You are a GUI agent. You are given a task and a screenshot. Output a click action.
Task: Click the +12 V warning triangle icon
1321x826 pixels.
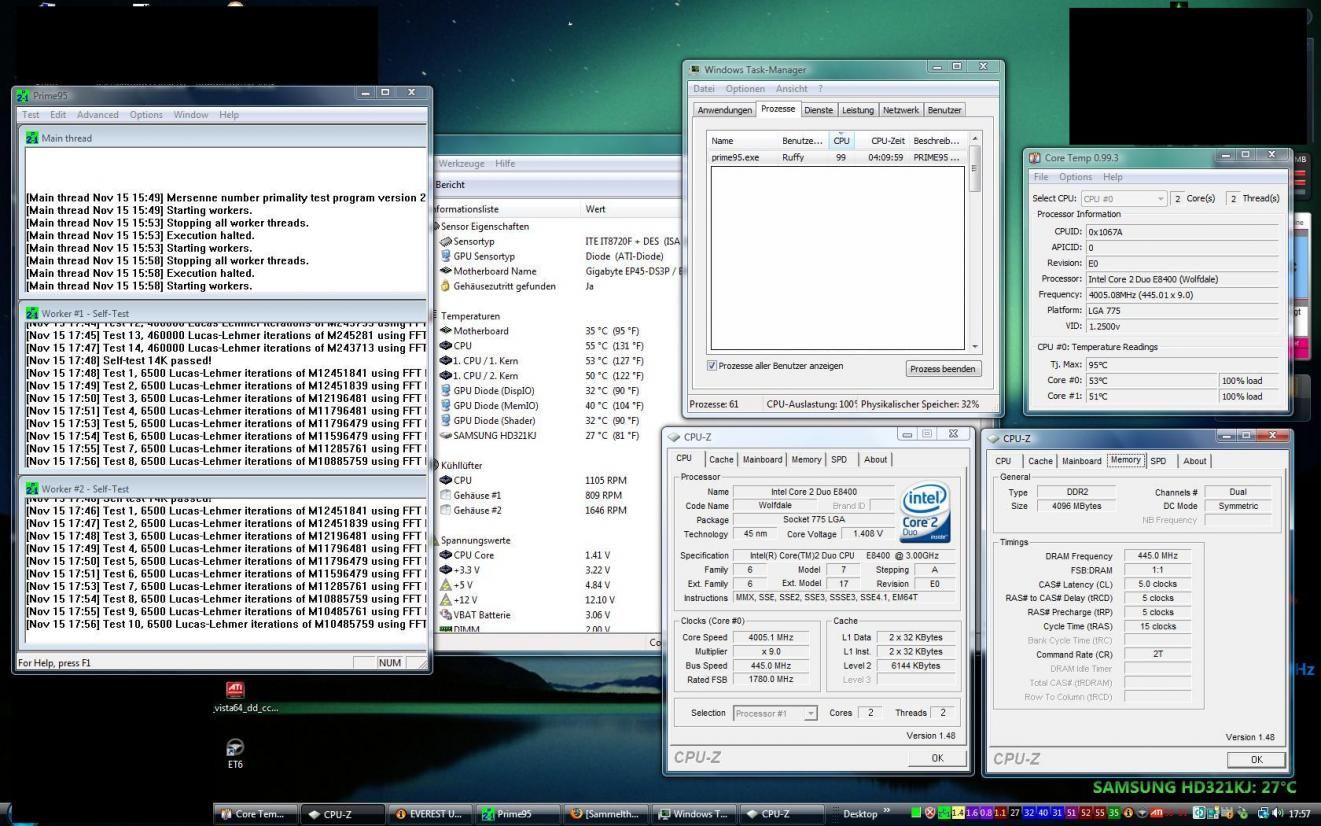(446, 599)
